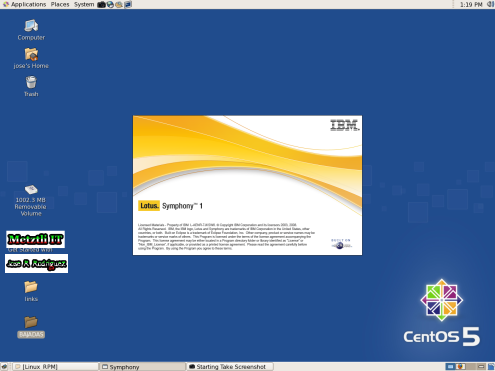Switch to the Symphony taskbar button

143,367
